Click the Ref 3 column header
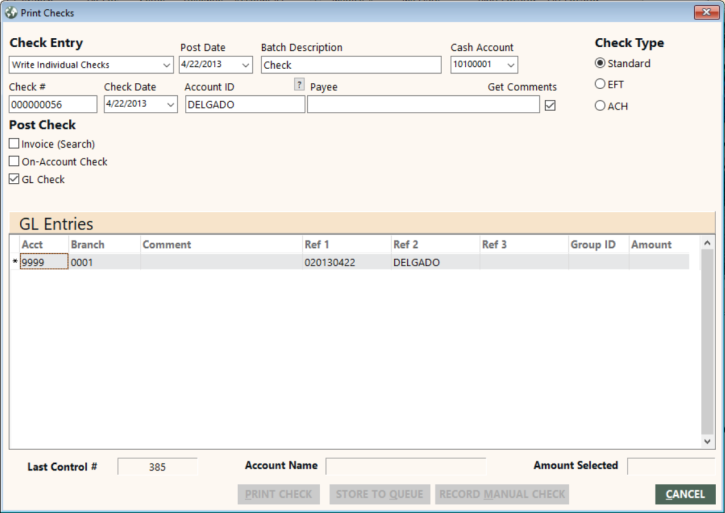 click(524, 245)
